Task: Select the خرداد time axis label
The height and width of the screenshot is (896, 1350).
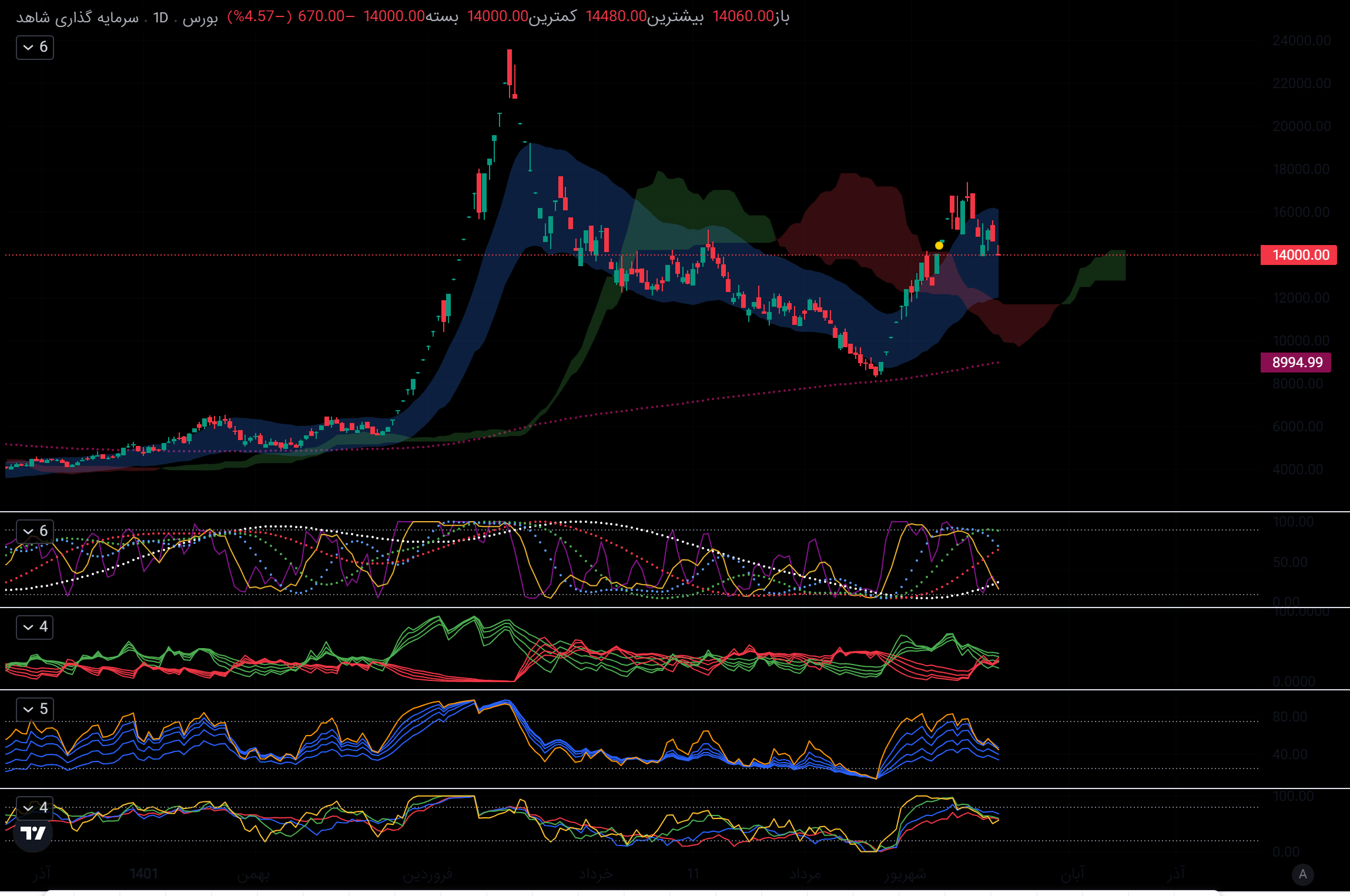Action: pyautogui.click(x=595, y=874)
